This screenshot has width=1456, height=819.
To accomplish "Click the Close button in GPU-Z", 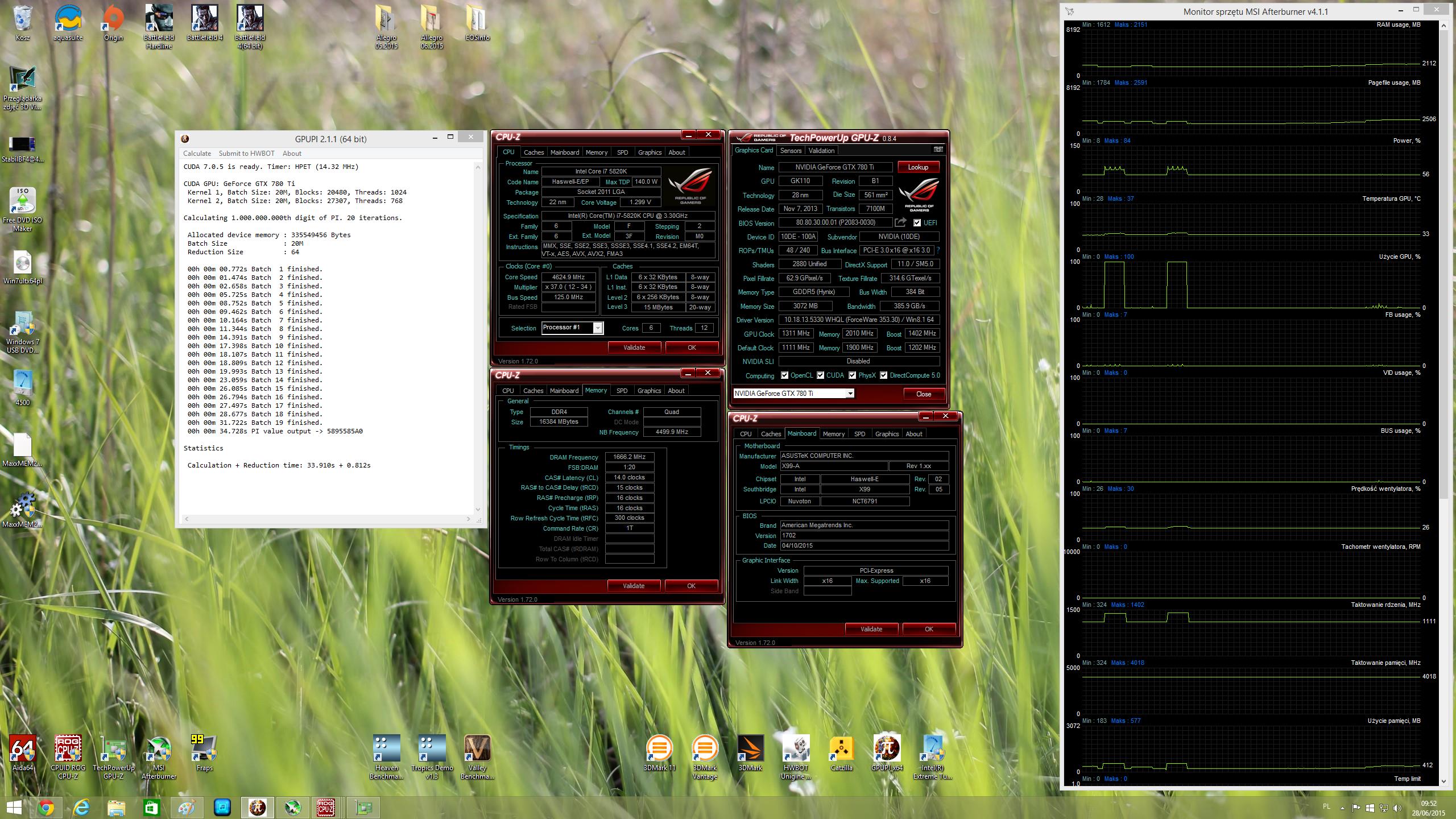I will click(924, 394).
